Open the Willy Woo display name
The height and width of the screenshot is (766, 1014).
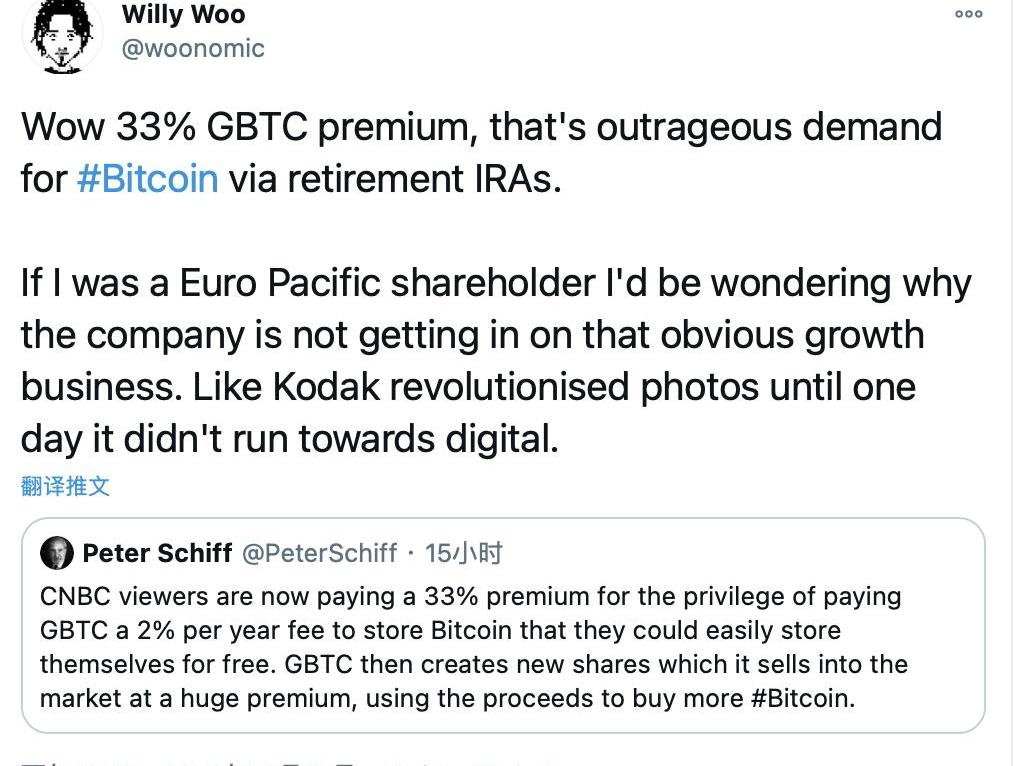183,14
